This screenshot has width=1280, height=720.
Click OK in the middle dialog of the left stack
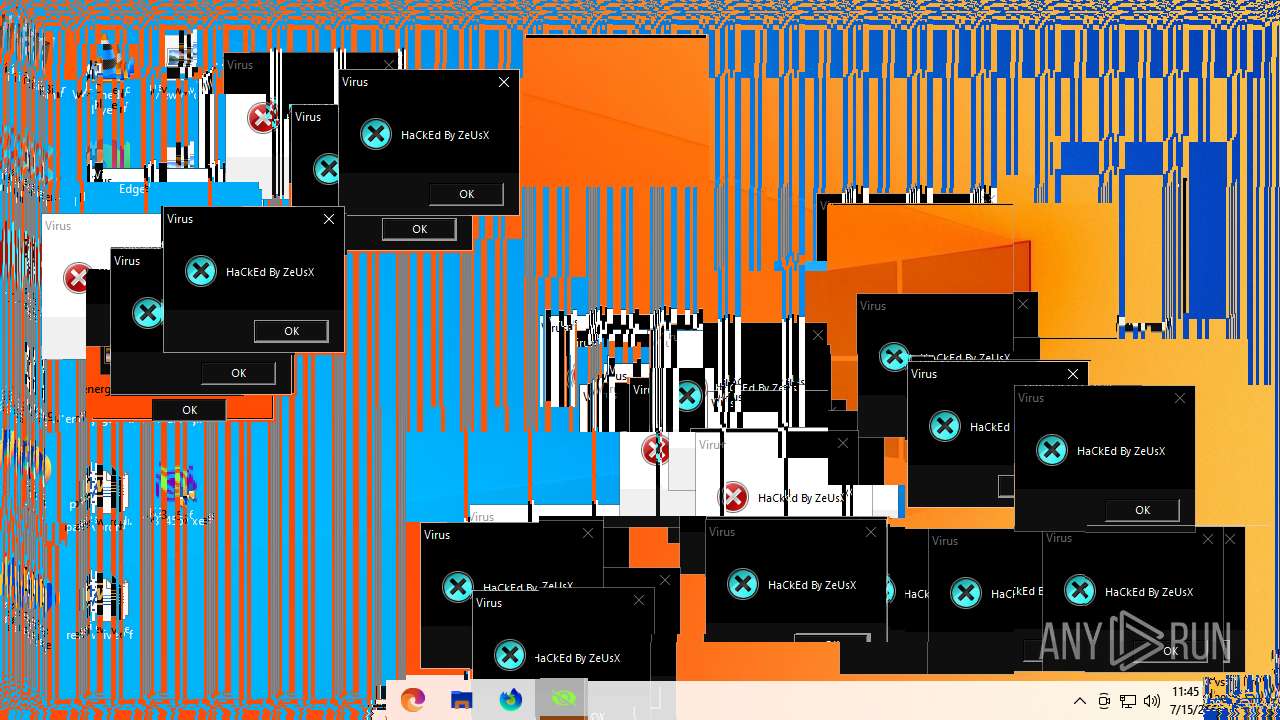click(238, 373)
